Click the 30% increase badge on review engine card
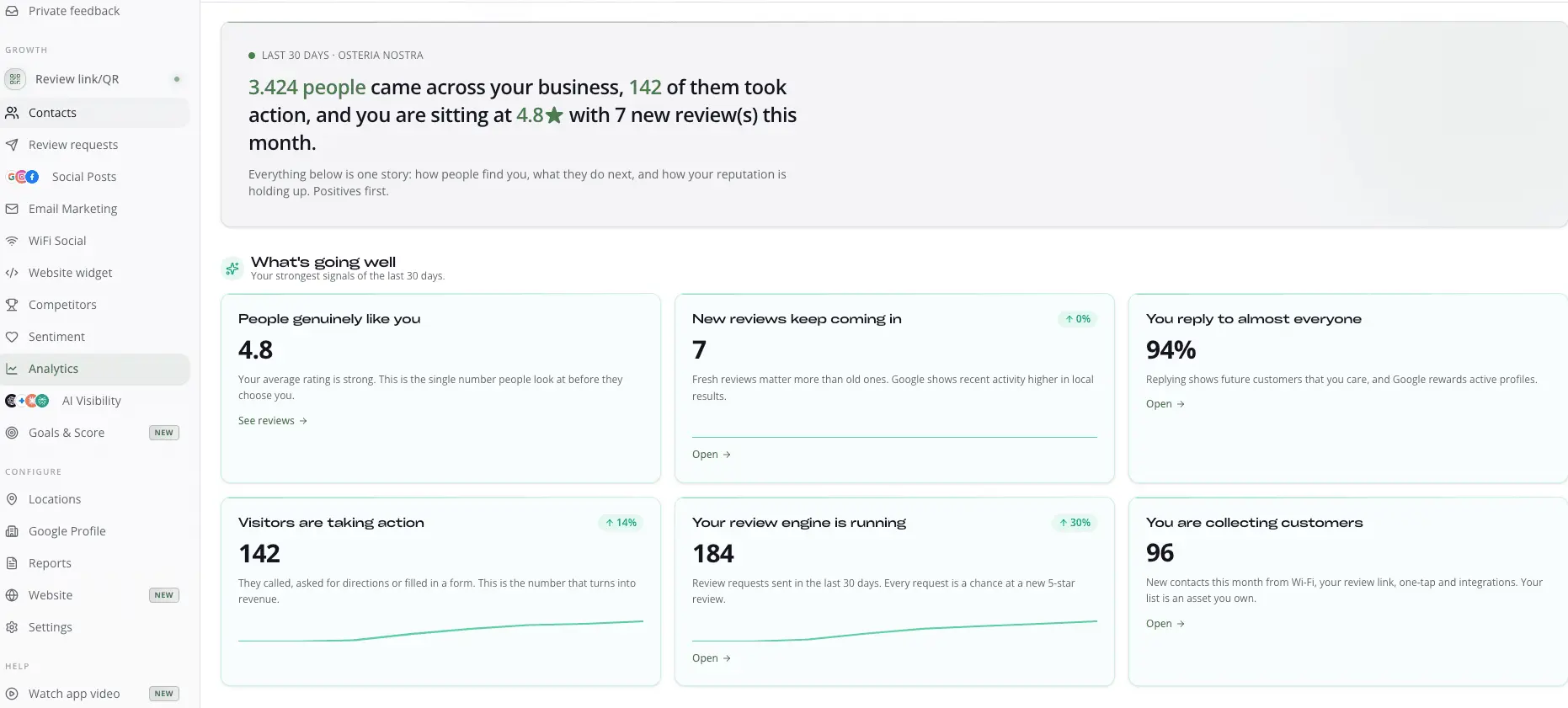Viewport: 1568px width, 708px height. (1075, 523)
